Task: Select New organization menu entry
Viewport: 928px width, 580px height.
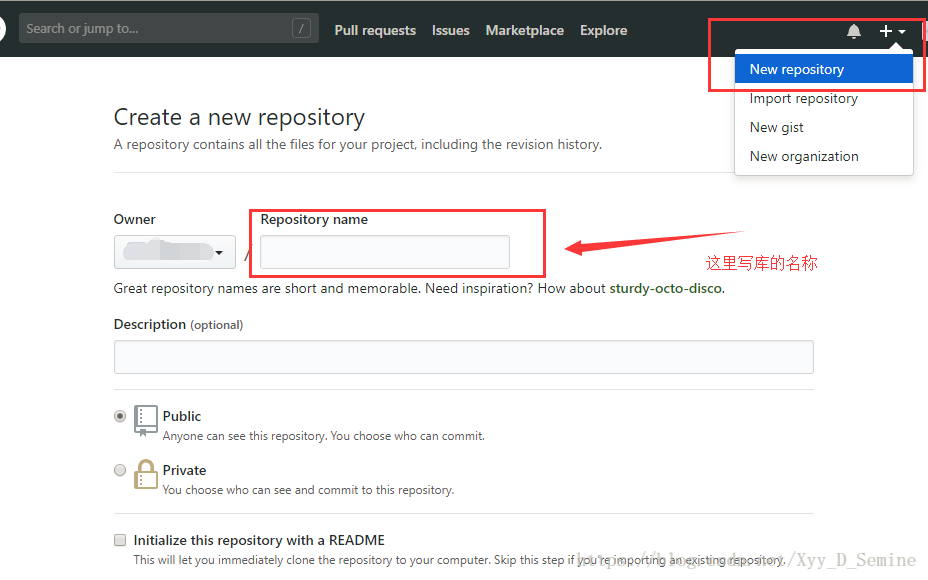Action: tap(823, 156)
